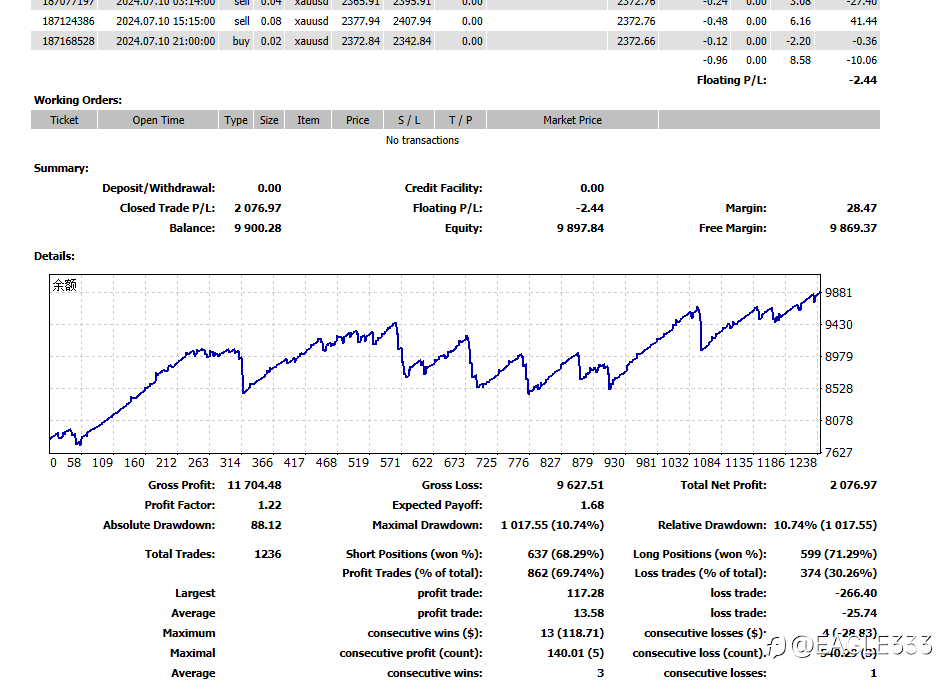
Task: Click the Balance value 9 900.28
Action: (x=257, y=228)
